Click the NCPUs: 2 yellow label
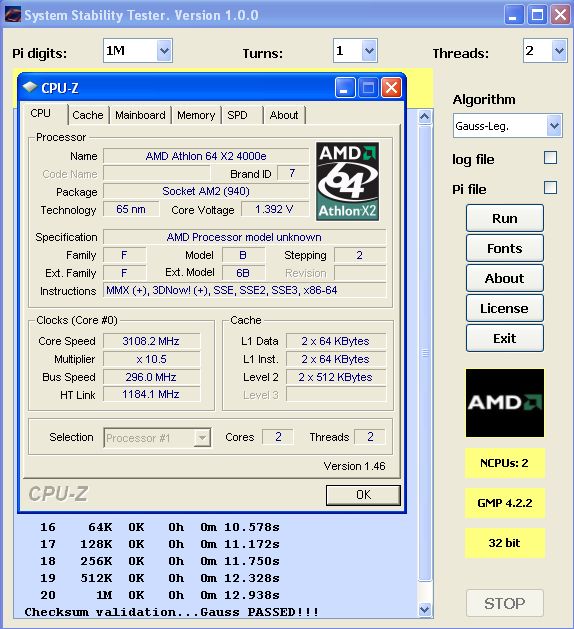 (505, 463)
